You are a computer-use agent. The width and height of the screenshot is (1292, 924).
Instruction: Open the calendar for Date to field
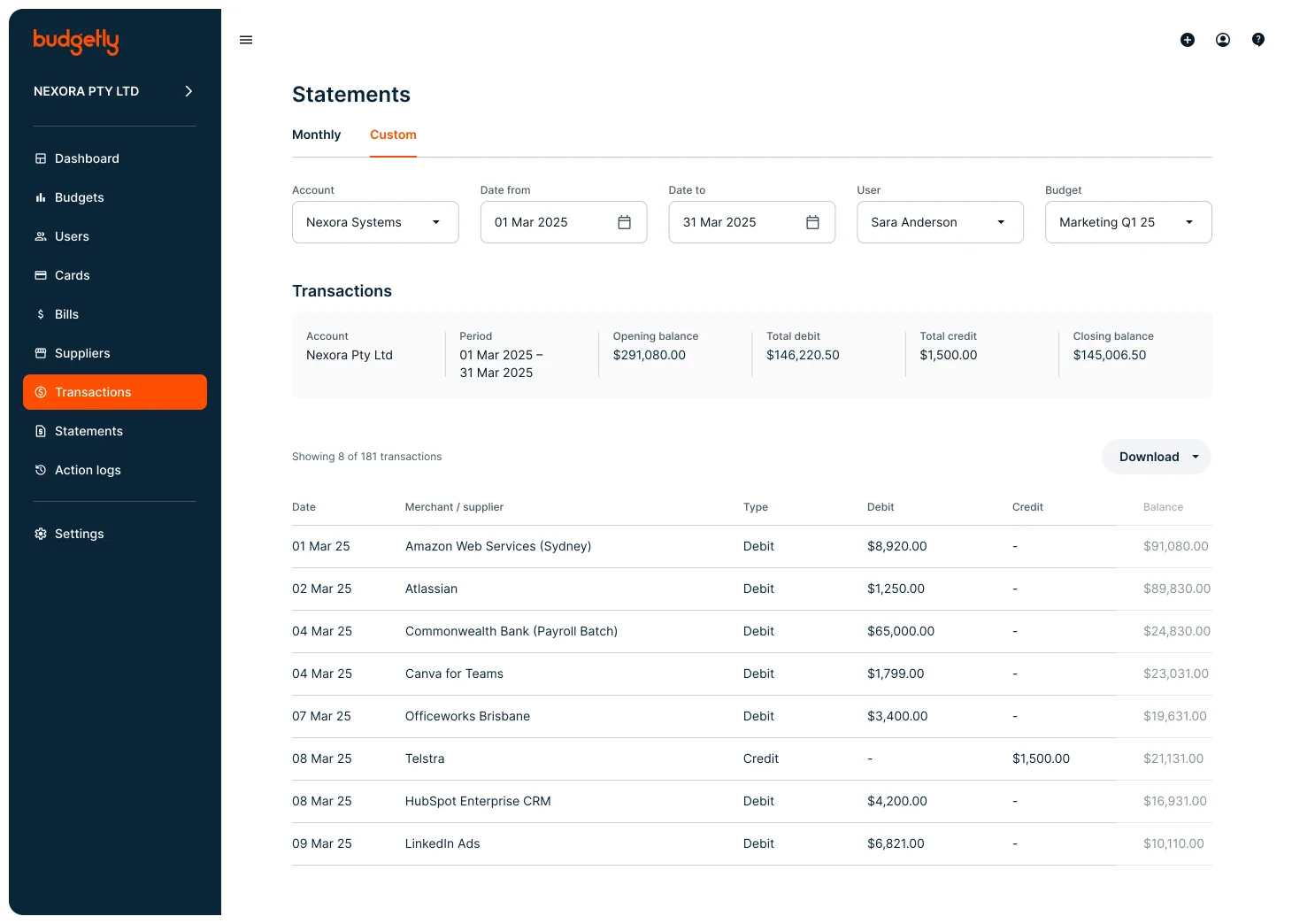coord(812,222)
